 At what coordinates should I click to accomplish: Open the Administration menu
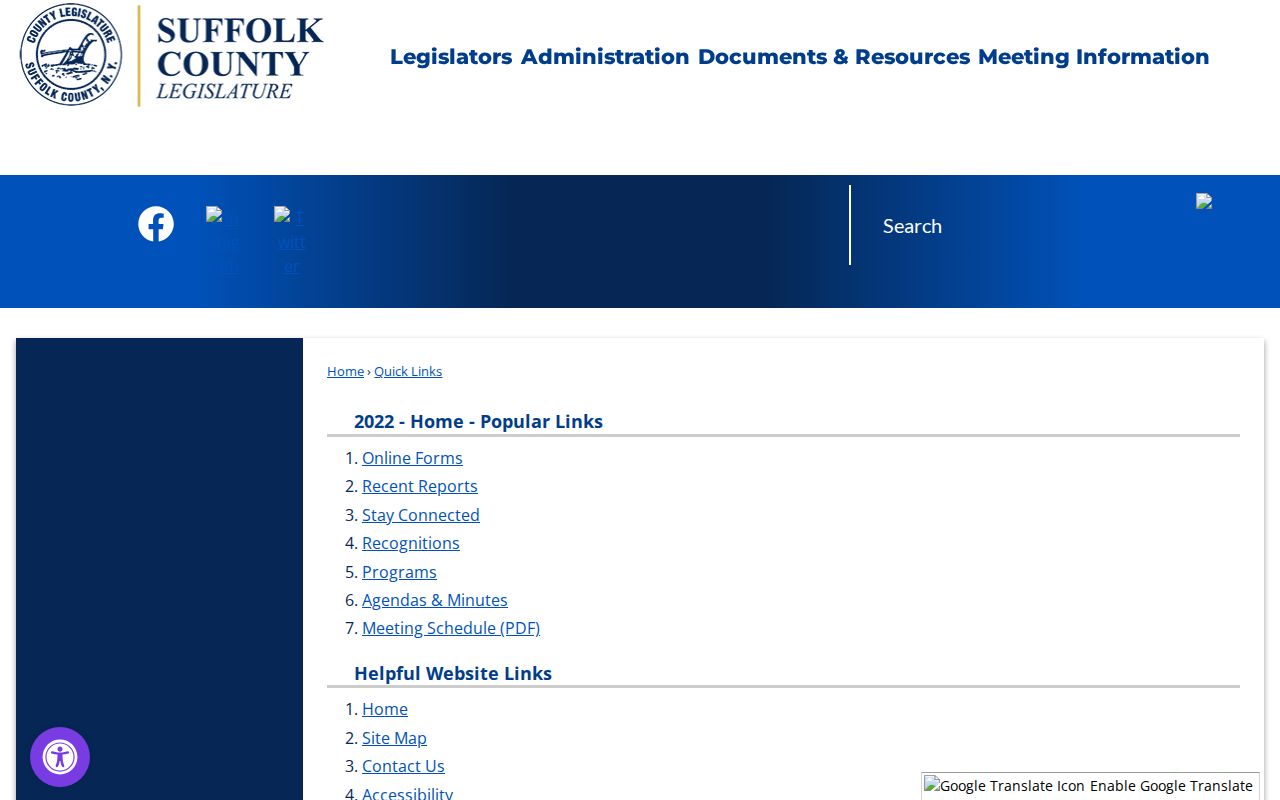605,57
